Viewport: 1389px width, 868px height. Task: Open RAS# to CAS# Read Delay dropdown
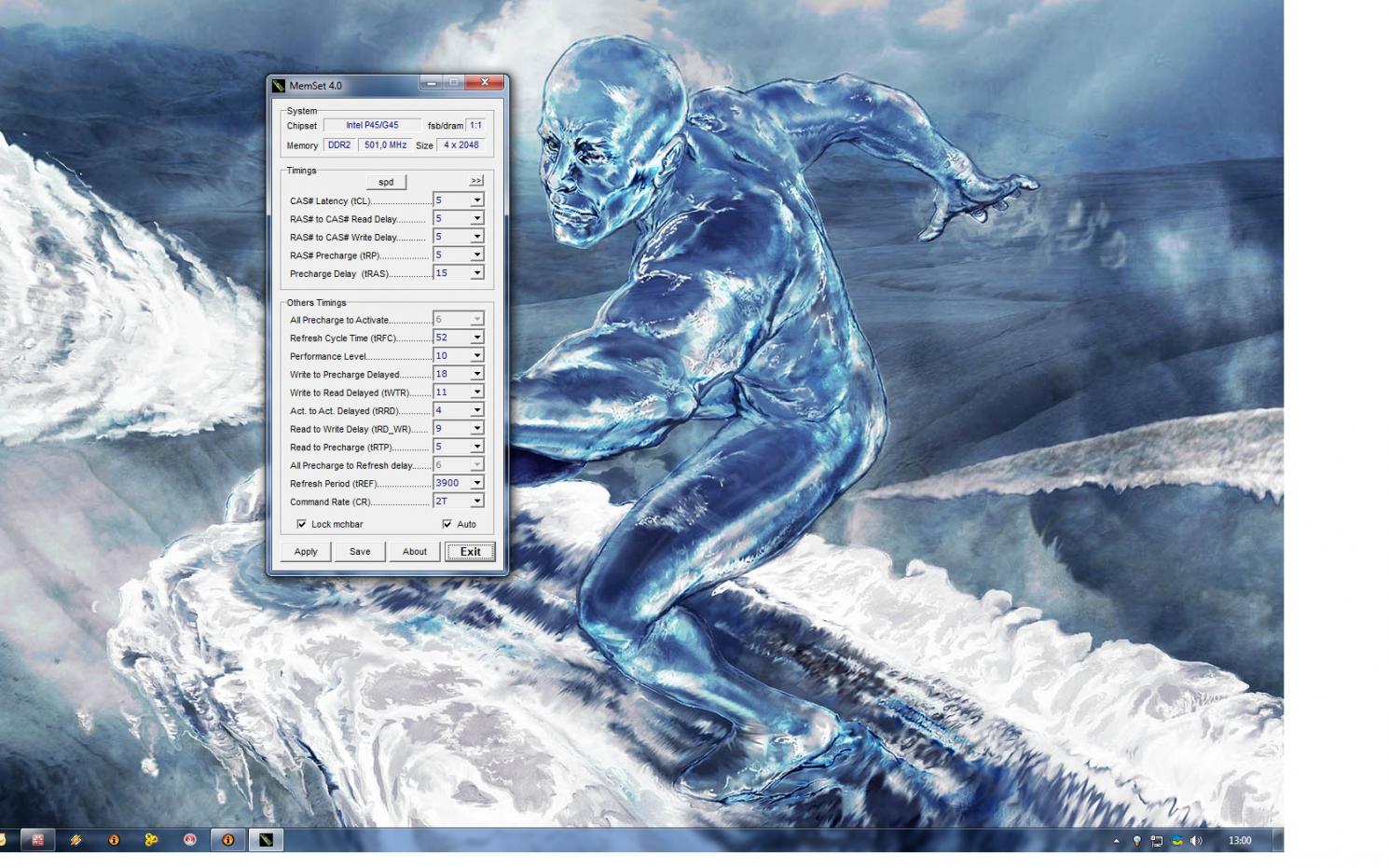click(477, 218)
